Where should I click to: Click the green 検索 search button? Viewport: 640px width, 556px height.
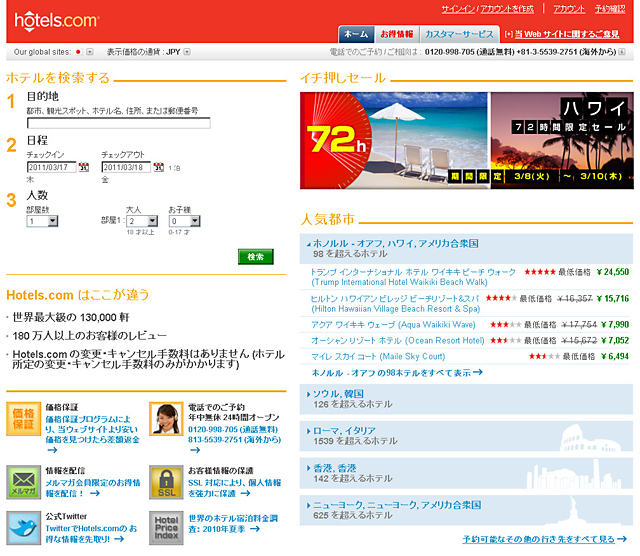256,257
